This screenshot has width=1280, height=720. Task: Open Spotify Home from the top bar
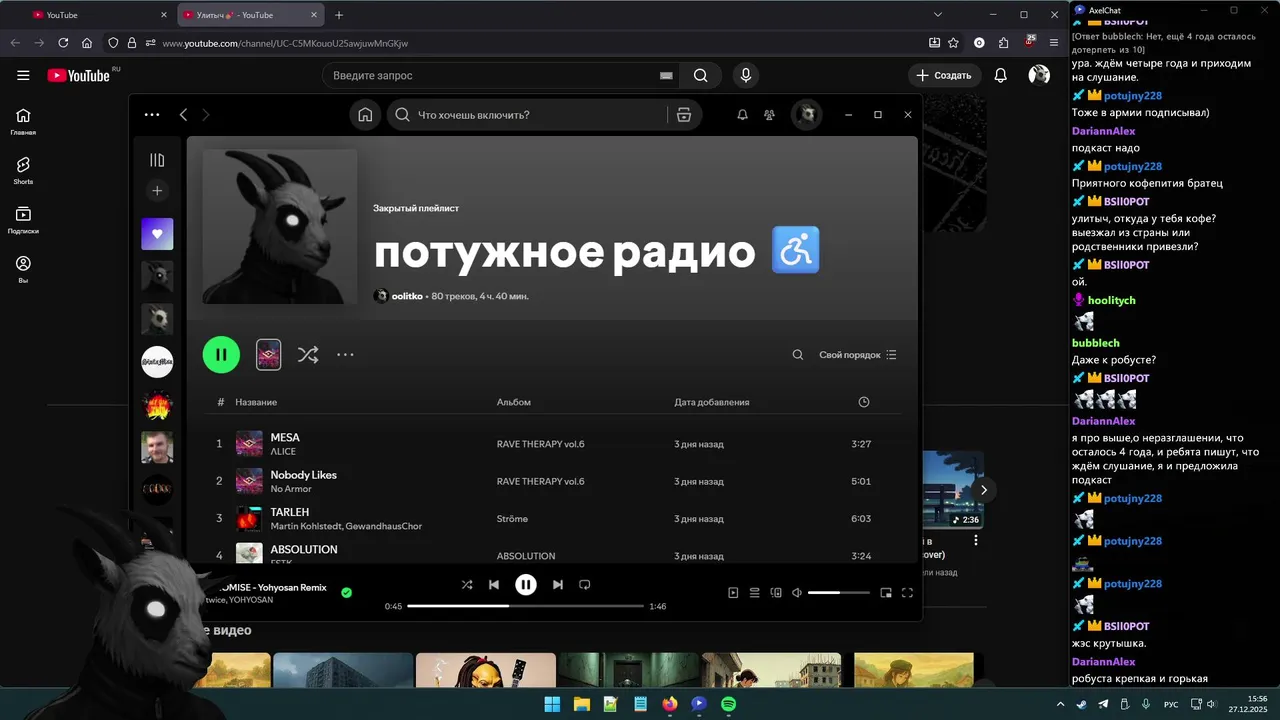pyautogui.click(x=365, y=115)
